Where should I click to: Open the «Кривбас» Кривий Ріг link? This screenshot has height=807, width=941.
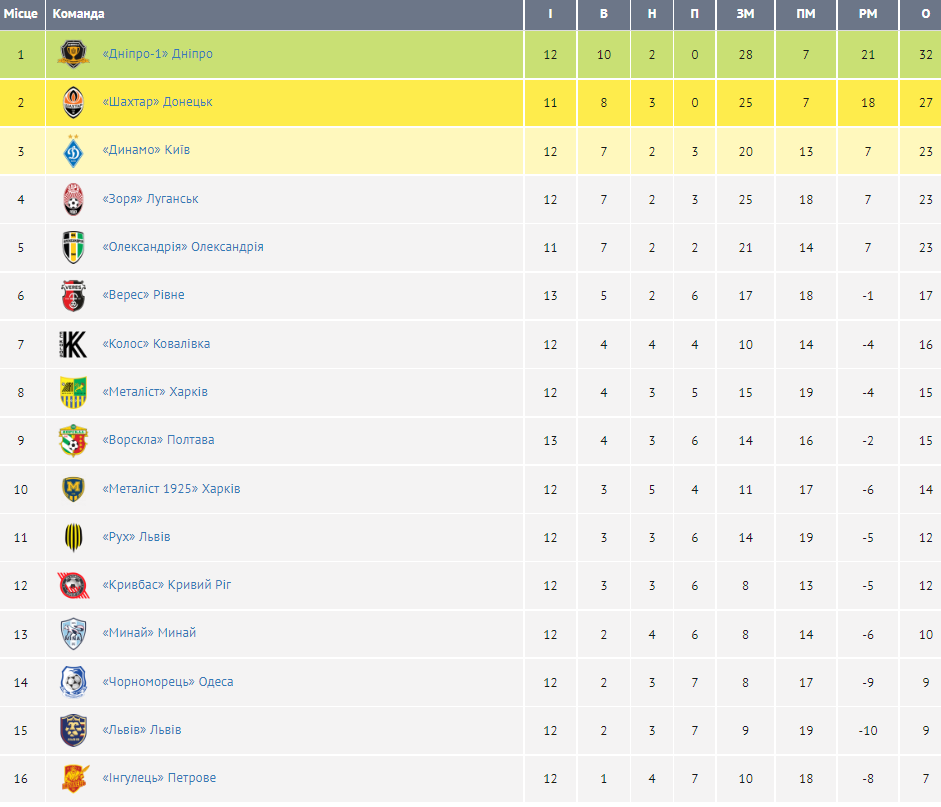click(167, 585)
